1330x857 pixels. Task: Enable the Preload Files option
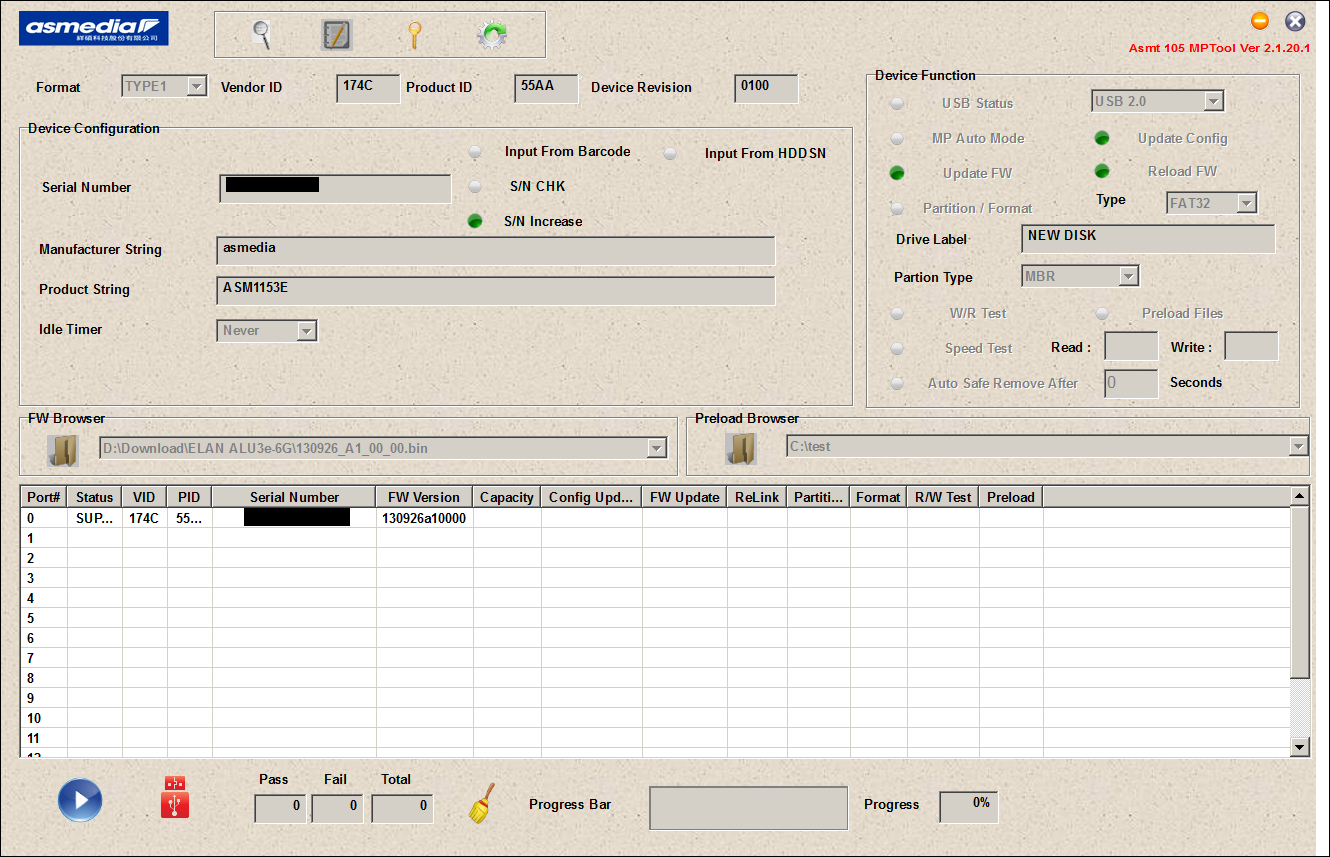click(x=1102, y=313)
